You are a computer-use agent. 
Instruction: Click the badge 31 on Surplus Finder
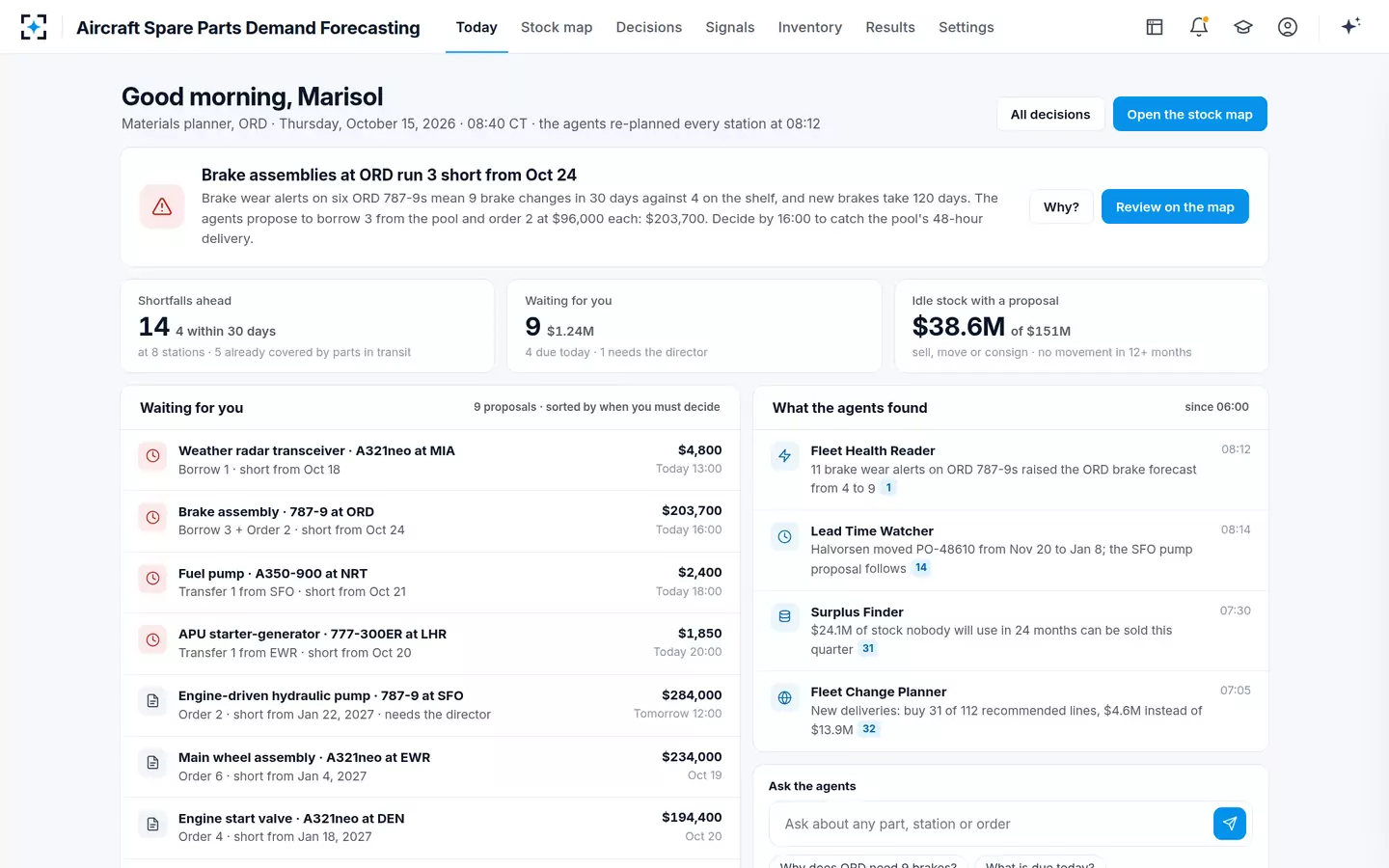coord(868,649)
